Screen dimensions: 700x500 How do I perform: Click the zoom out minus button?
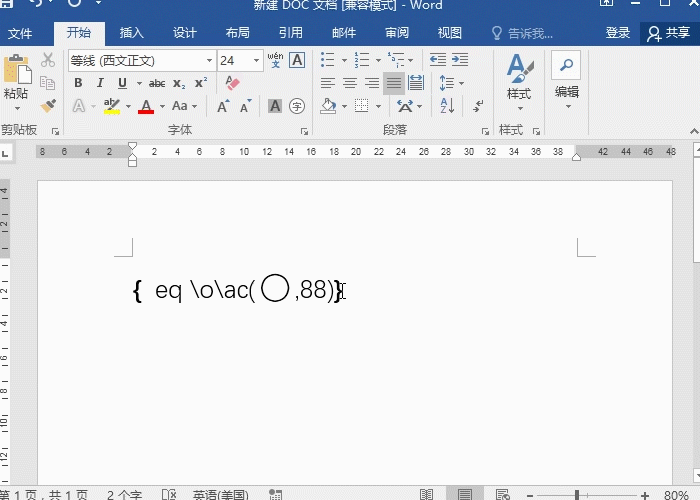(x=530, y=495)
